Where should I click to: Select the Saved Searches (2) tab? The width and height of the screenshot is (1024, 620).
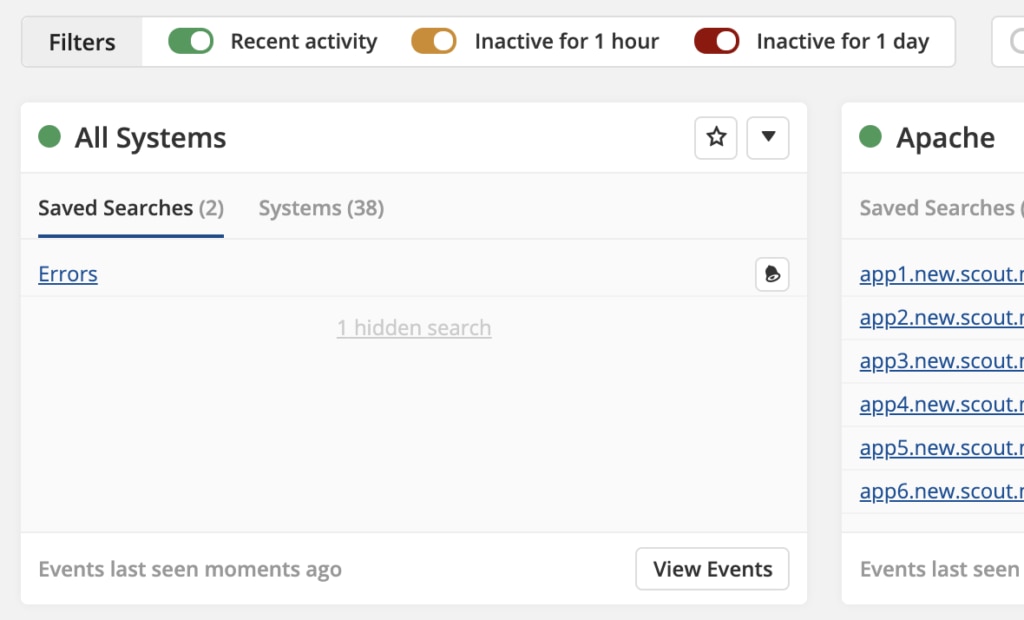131,208
